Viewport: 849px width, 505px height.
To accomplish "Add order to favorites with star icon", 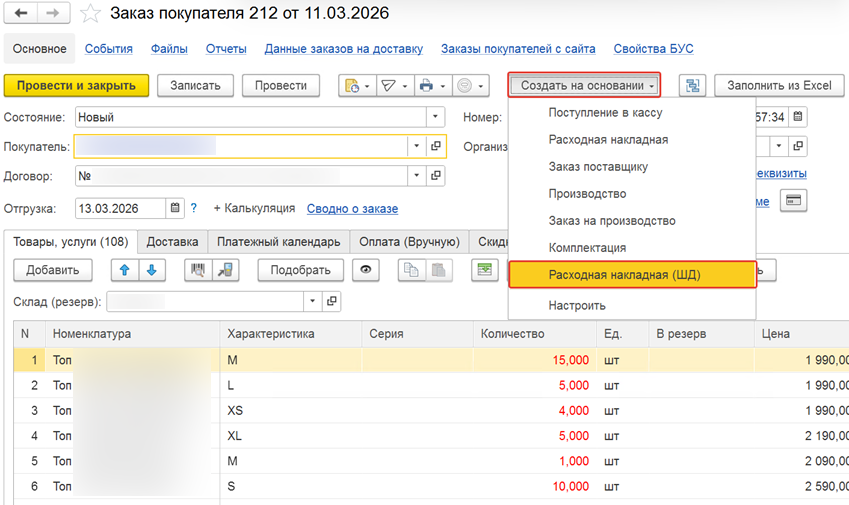I will pyautogui.click(x=91, y=14).
